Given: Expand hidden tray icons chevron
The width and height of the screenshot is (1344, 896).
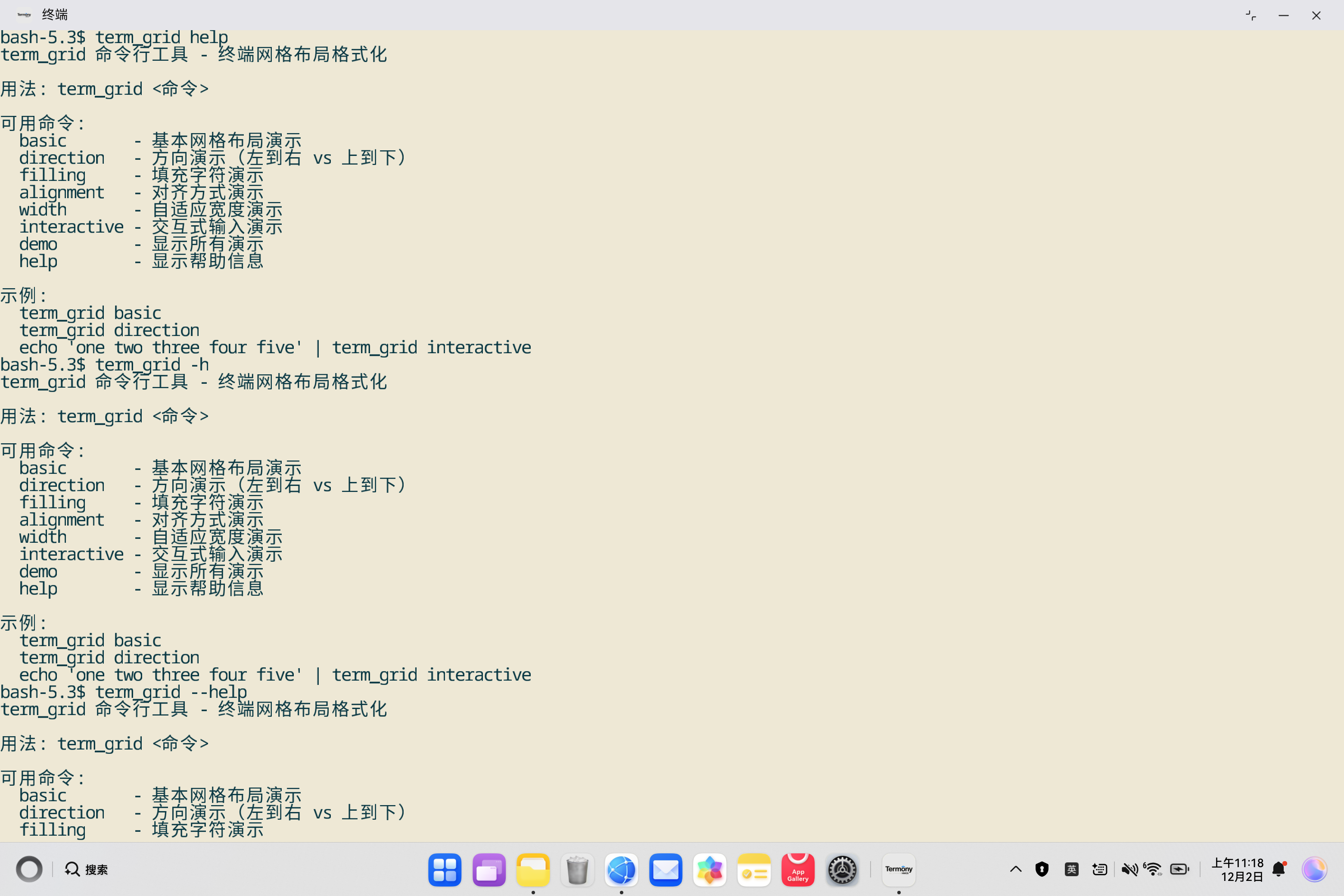Looking at the screenshot, I should [1015, 870].
